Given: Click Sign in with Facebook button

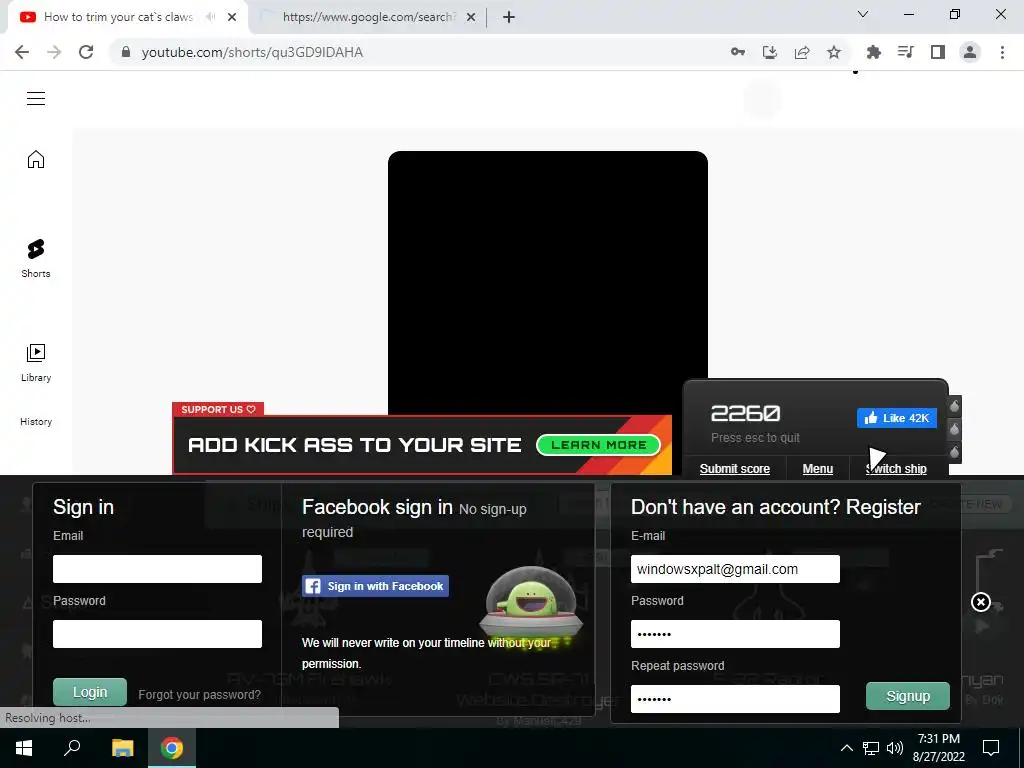Looking at the screenshot, I should coord(376,586).
